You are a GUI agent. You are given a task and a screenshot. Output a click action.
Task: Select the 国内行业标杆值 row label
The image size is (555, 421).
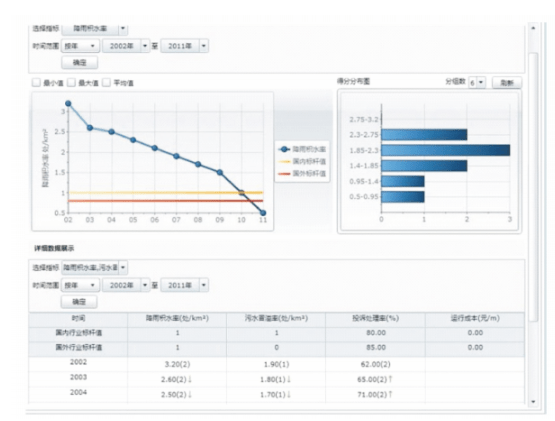[79, 333]
